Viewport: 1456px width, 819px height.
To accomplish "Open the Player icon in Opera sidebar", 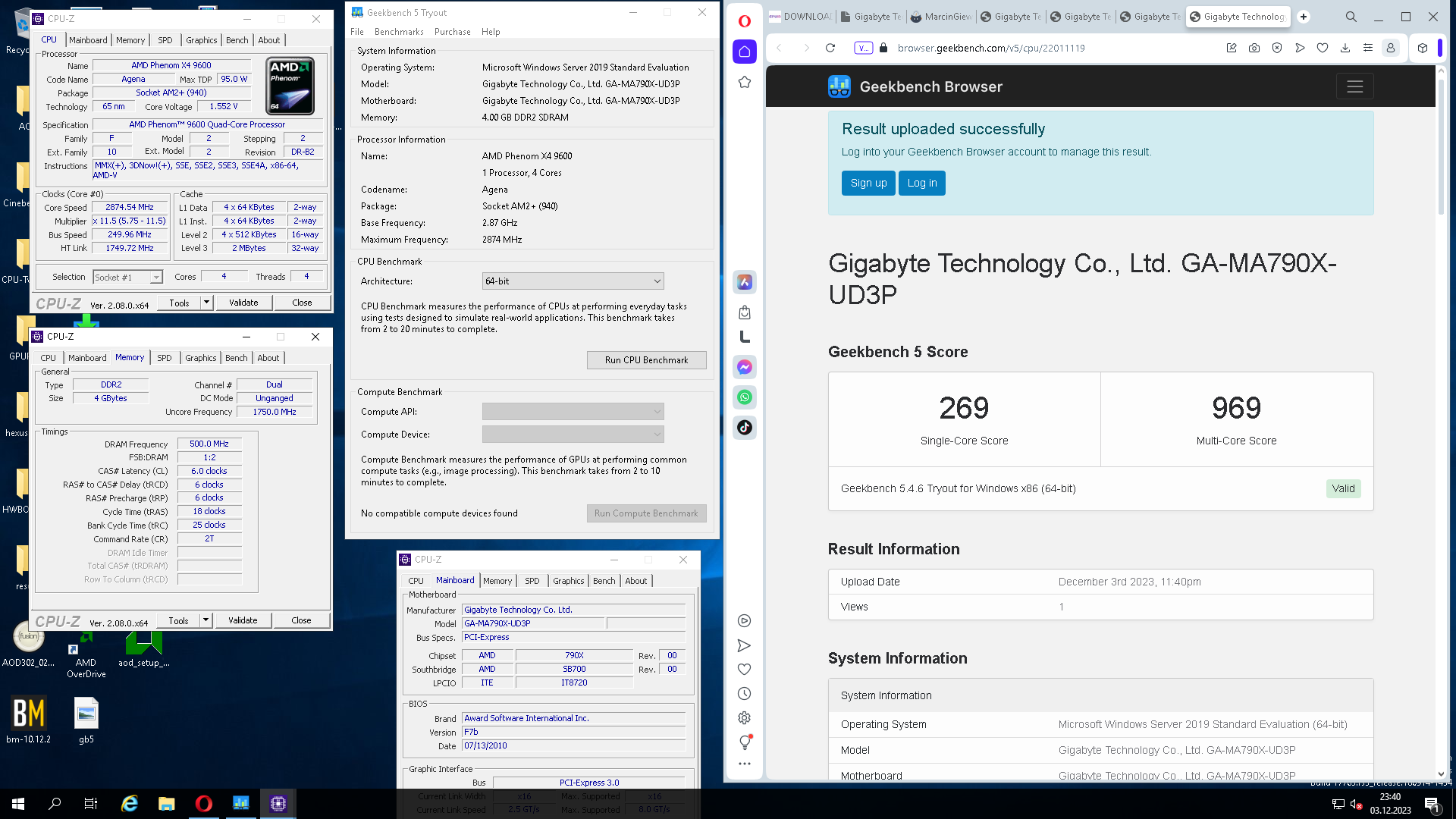I will click(745, 621).
